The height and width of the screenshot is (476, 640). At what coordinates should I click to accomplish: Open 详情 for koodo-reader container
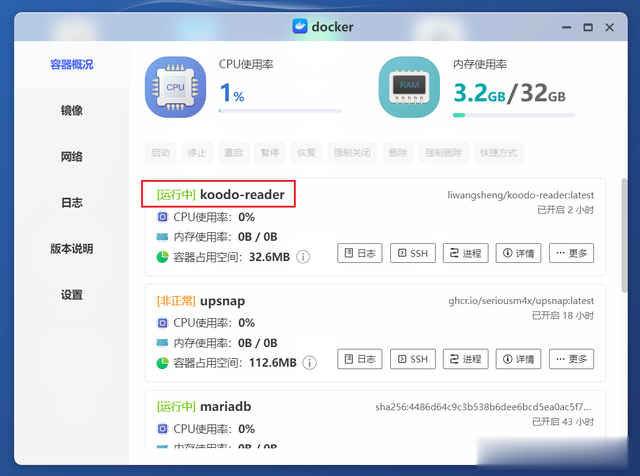point(518,253)
